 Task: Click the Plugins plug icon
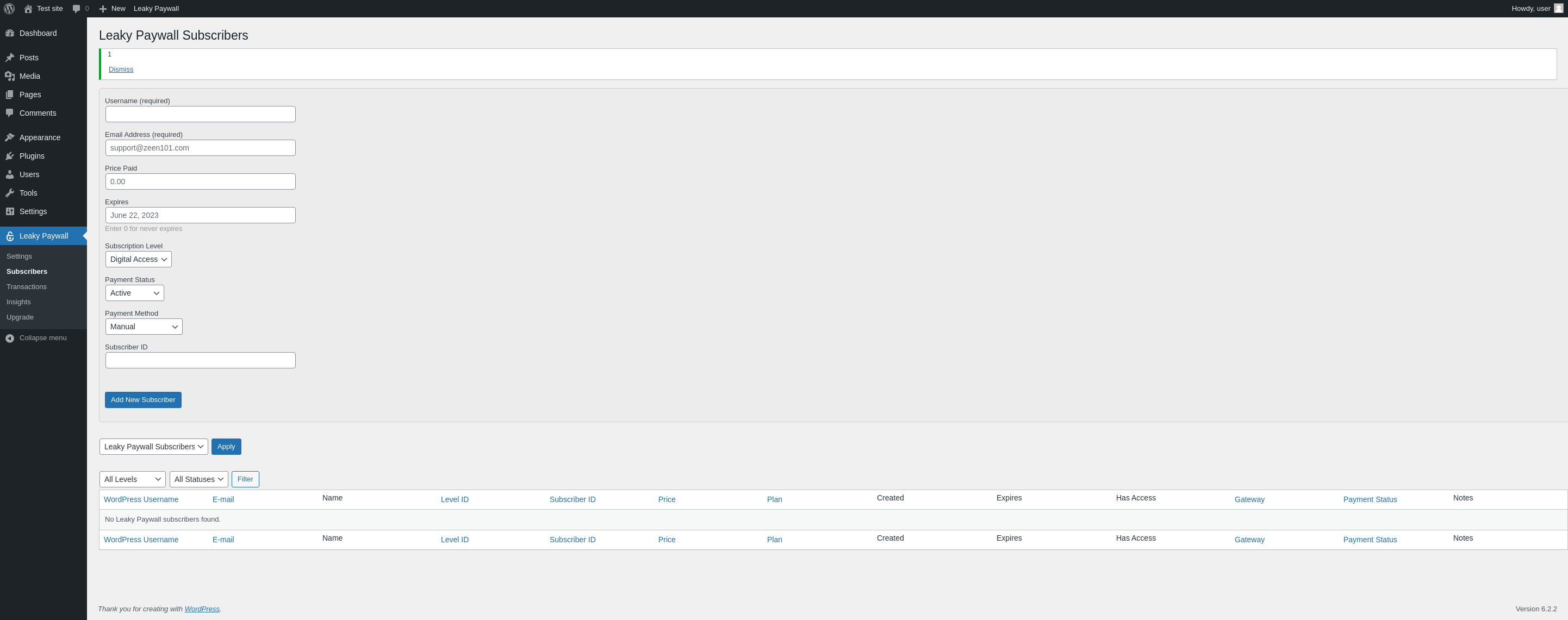coord(10,156)
